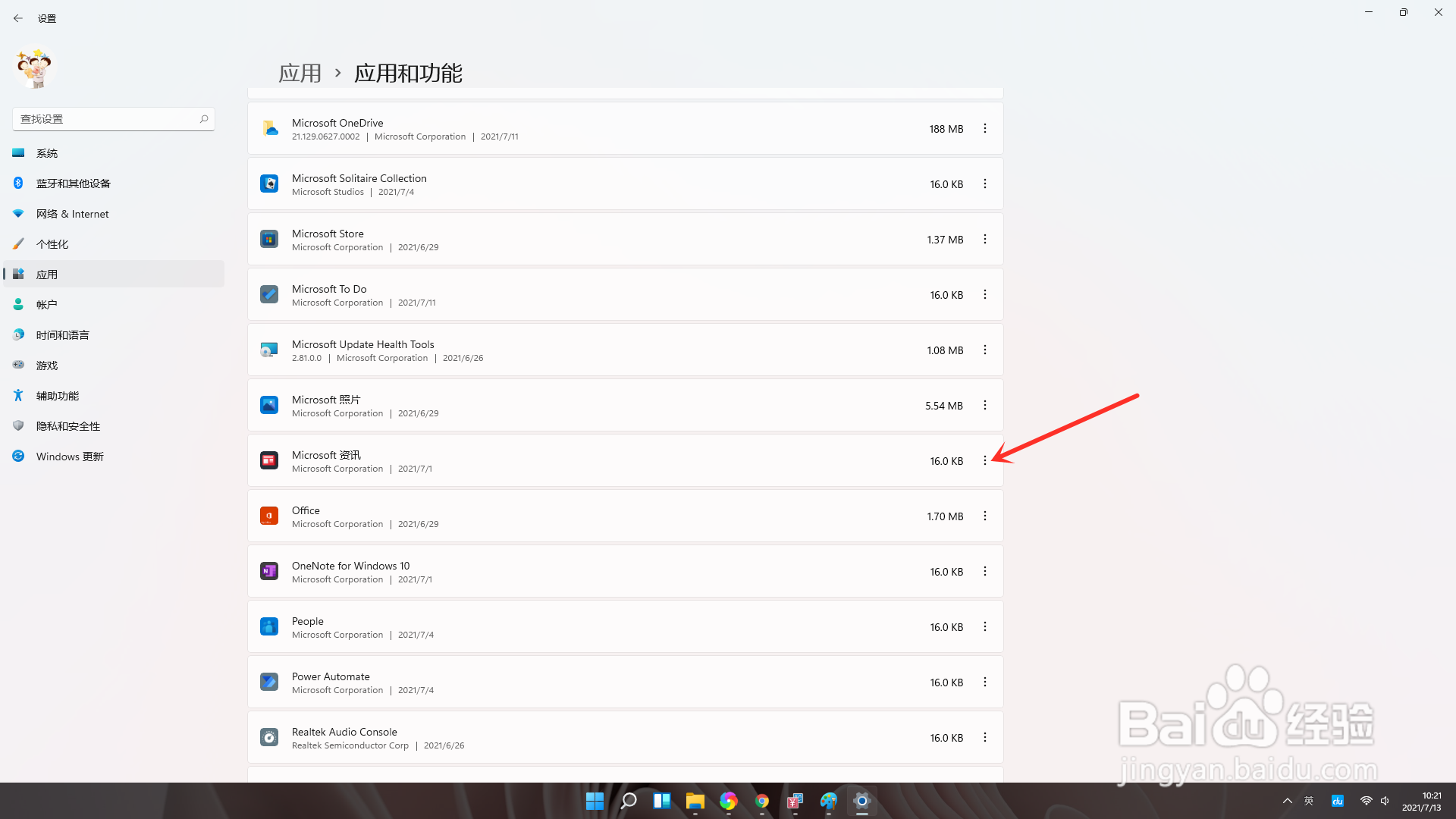Click the Power Automate app icon
The image size is (1456, 819).
click(269, 682)
